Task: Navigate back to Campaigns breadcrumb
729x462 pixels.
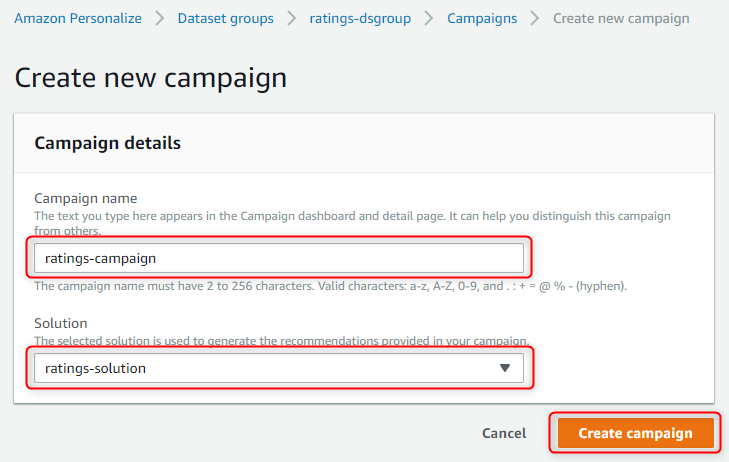Action: point(482,19)
